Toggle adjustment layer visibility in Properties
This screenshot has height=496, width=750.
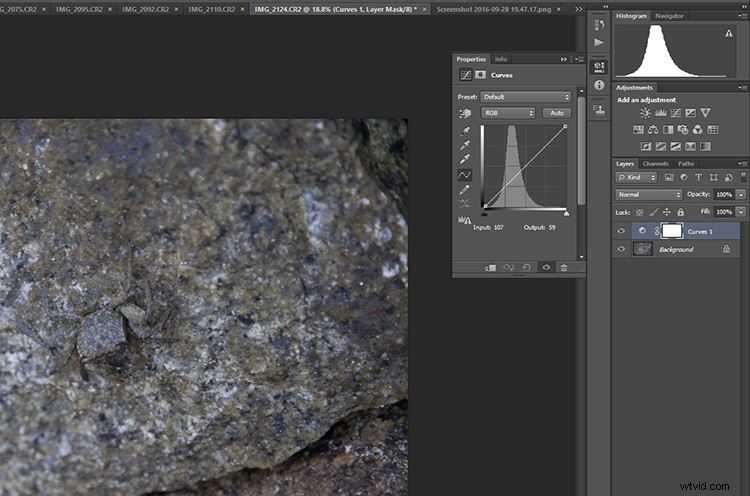[546, 267]
